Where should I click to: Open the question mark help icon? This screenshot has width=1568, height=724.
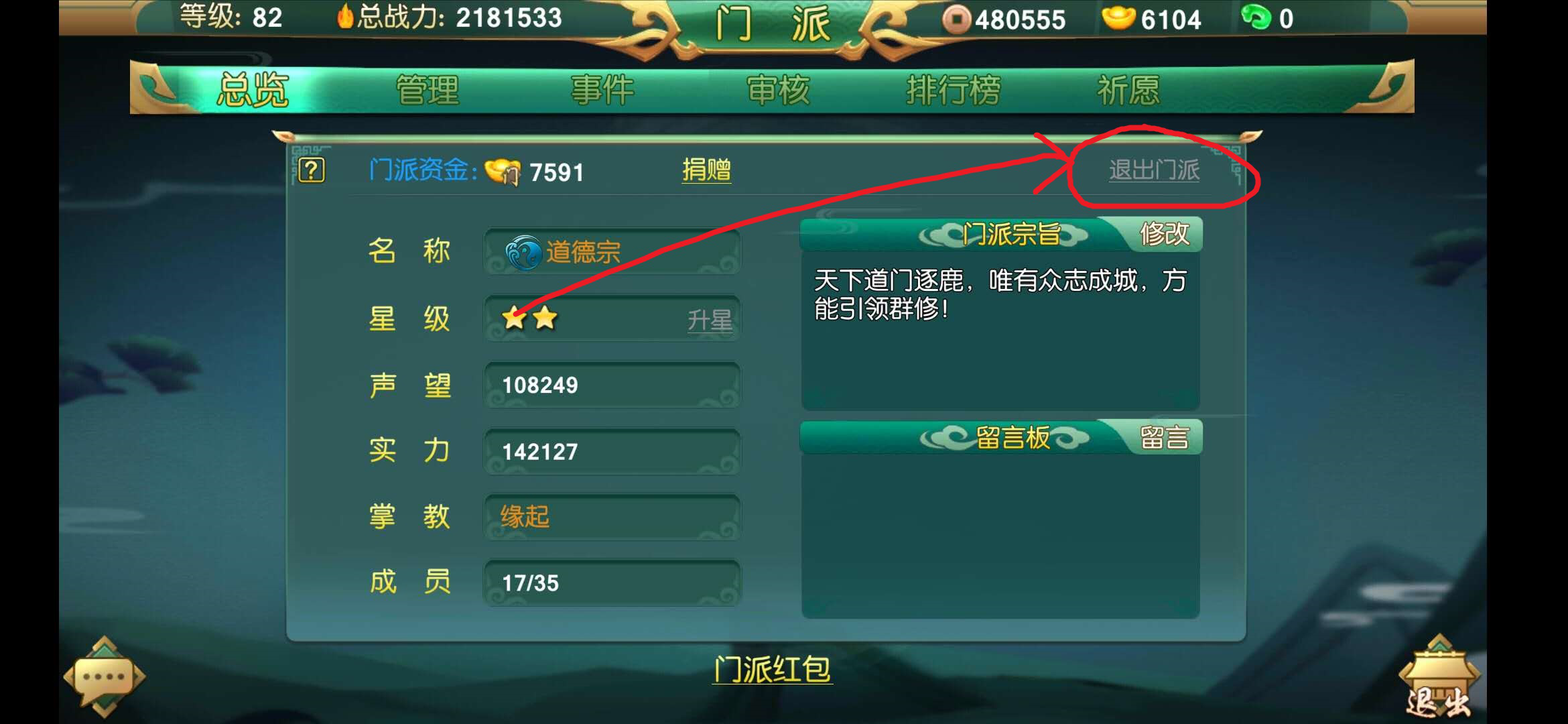[x=312, y=171]
